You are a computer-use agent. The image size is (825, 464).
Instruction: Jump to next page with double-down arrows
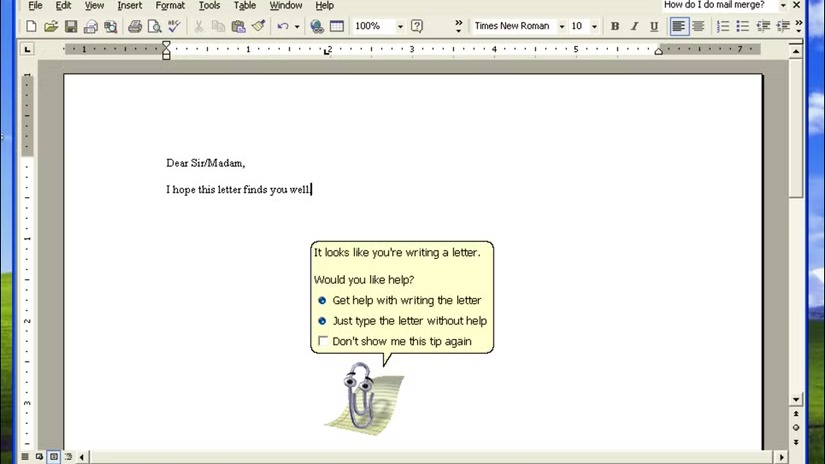click(796, 442)
